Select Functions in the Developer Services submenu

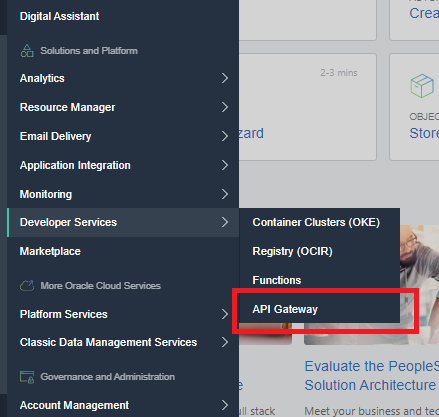(277, 280)
